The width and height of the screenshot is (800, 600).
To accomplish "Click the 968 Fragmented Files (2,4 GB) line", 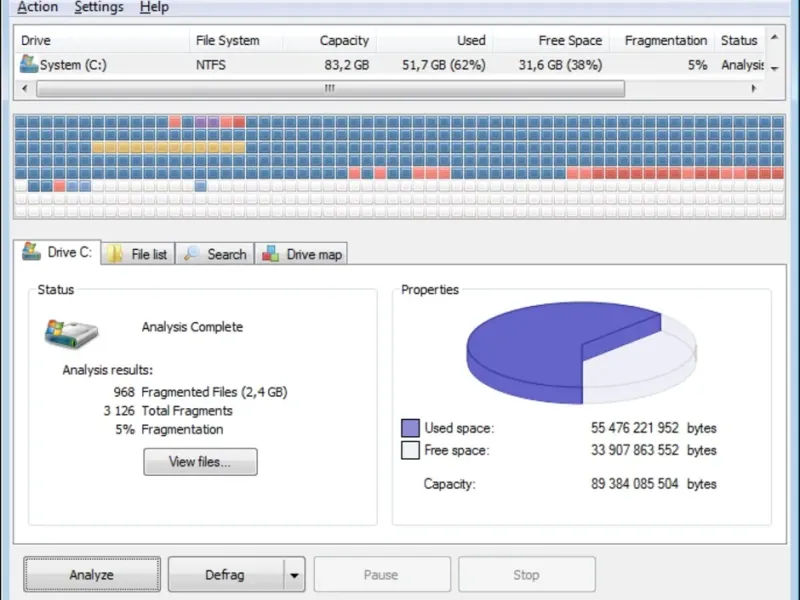I will click(201, 392).
